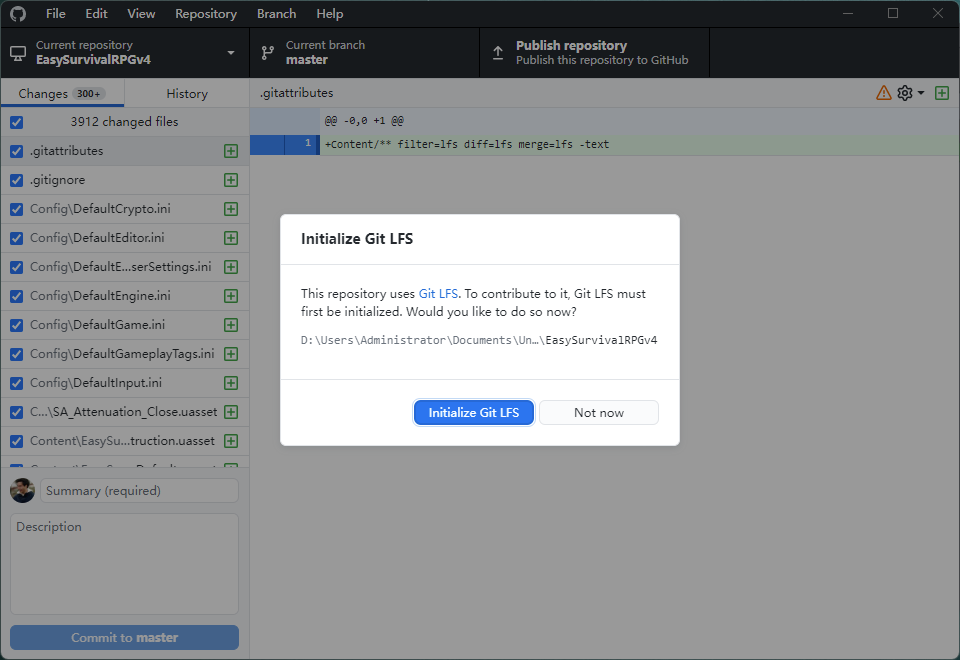Click Publish repository button
The width and height of the screenshot is (960, 660).
pos(594,53)
